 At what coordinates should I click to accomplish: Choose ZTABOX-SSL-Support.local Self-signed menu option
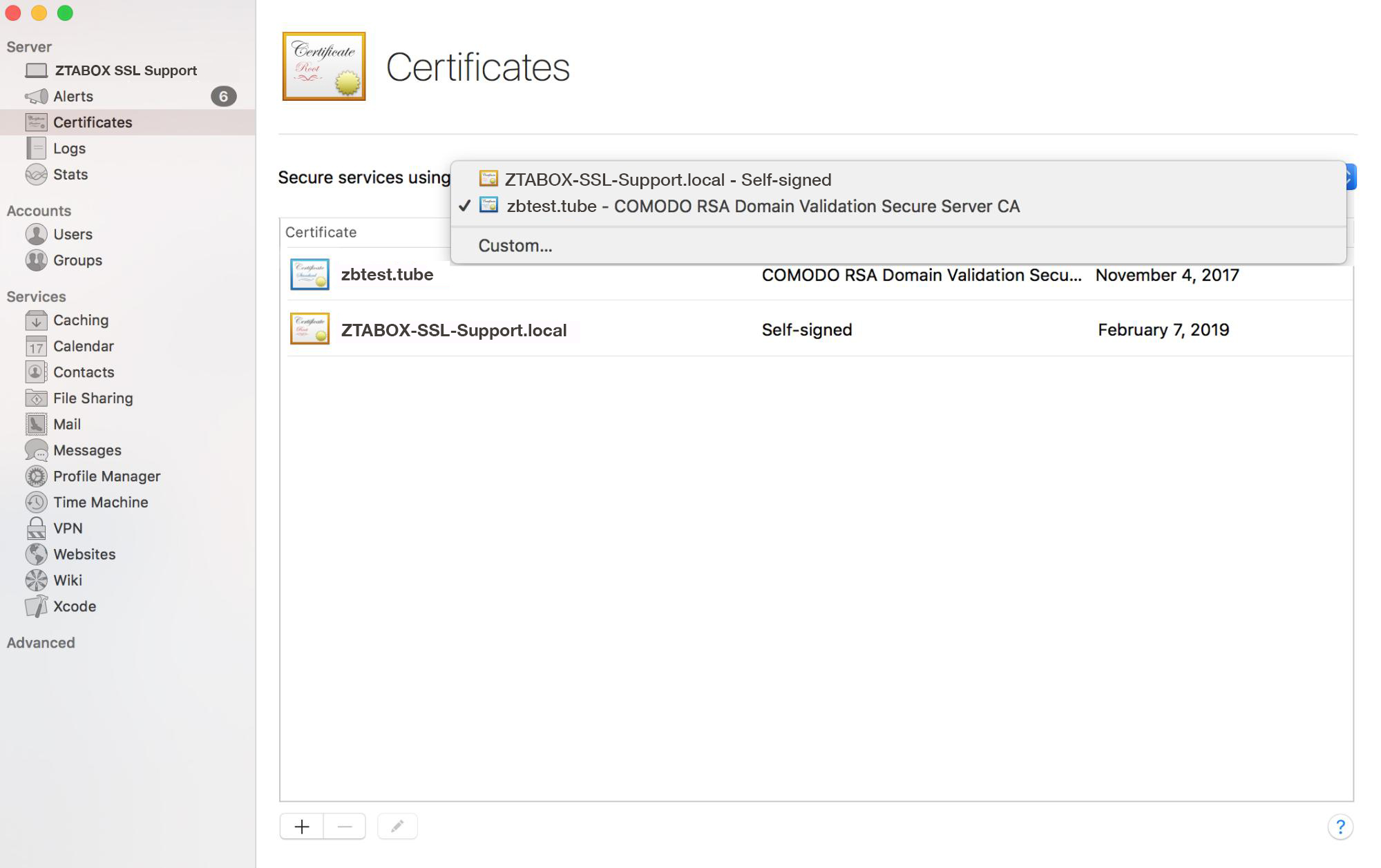tap(667, 180)
